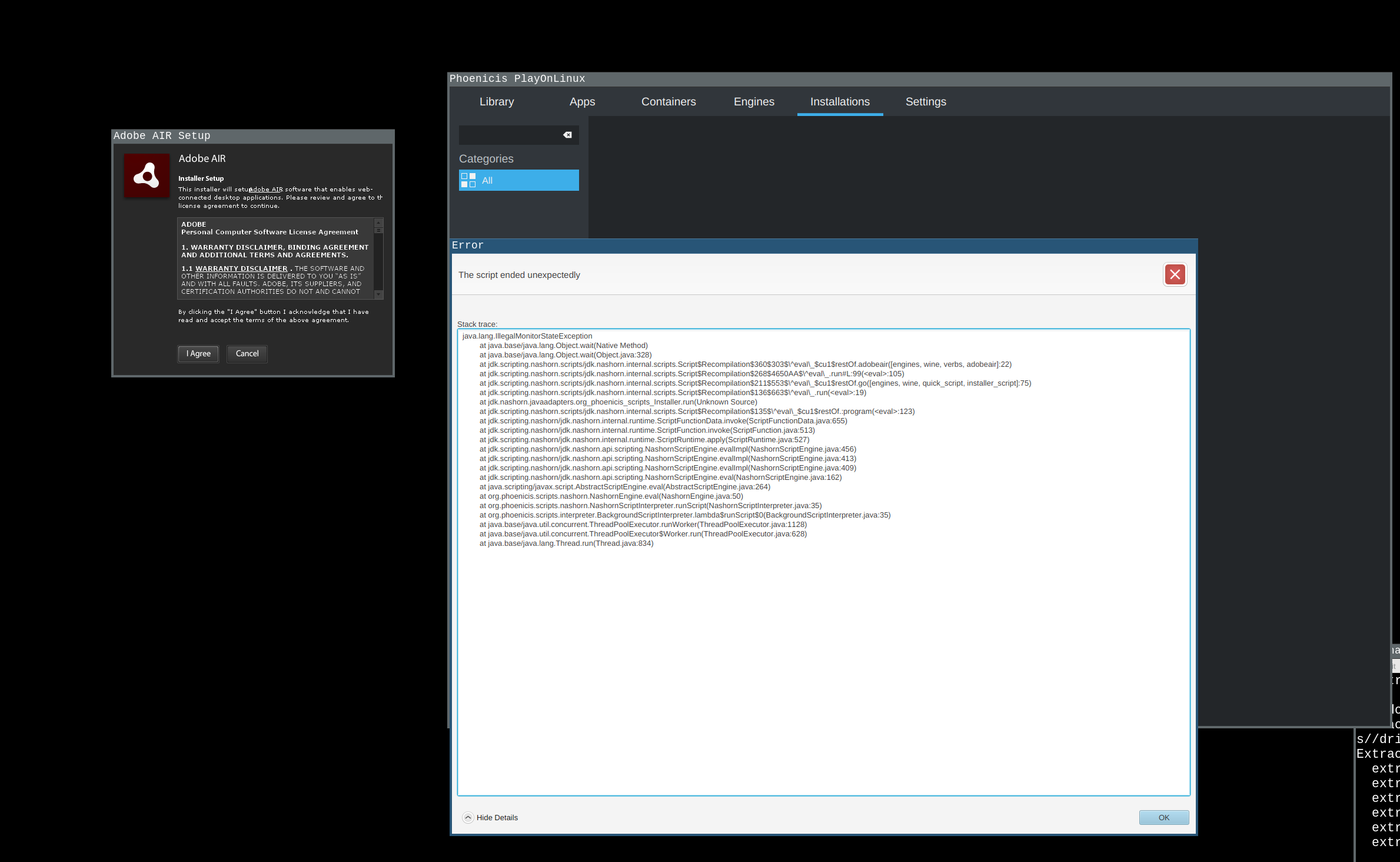This screenshot has height=862, width=1400.
Task: Switch to the Apps tab
Action: tap(582, 102)
